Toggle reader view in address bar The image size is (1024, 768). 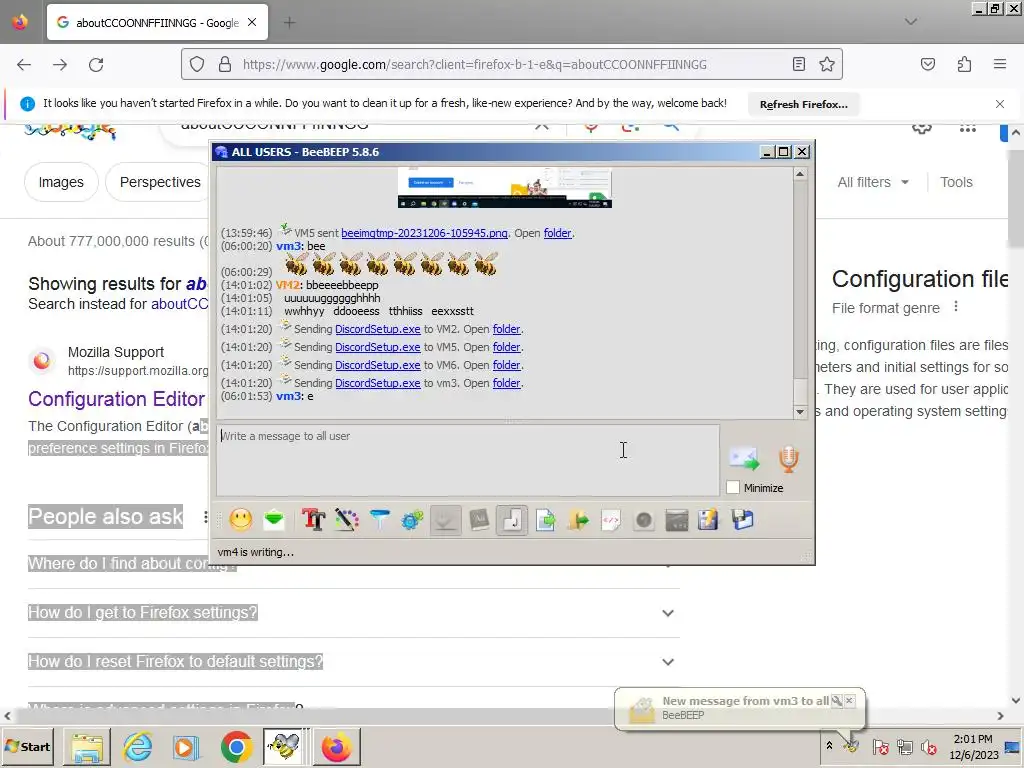798,64
